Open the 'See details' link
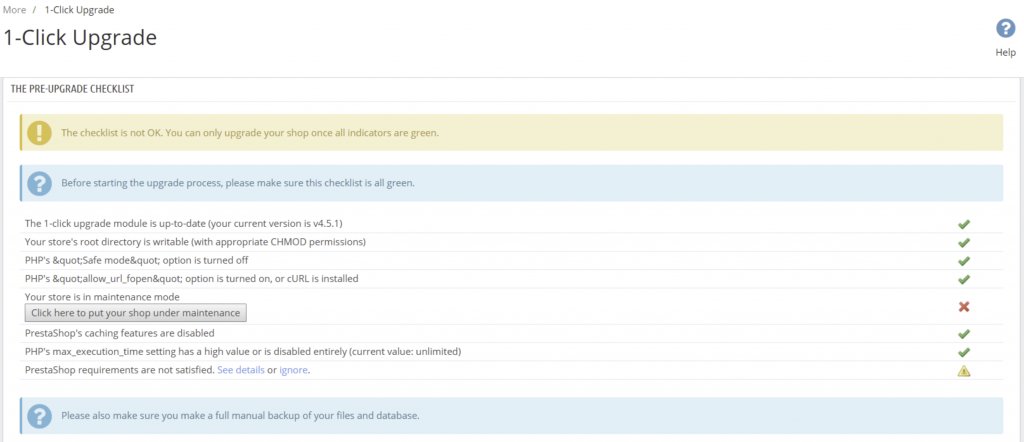 pos(241,370)
